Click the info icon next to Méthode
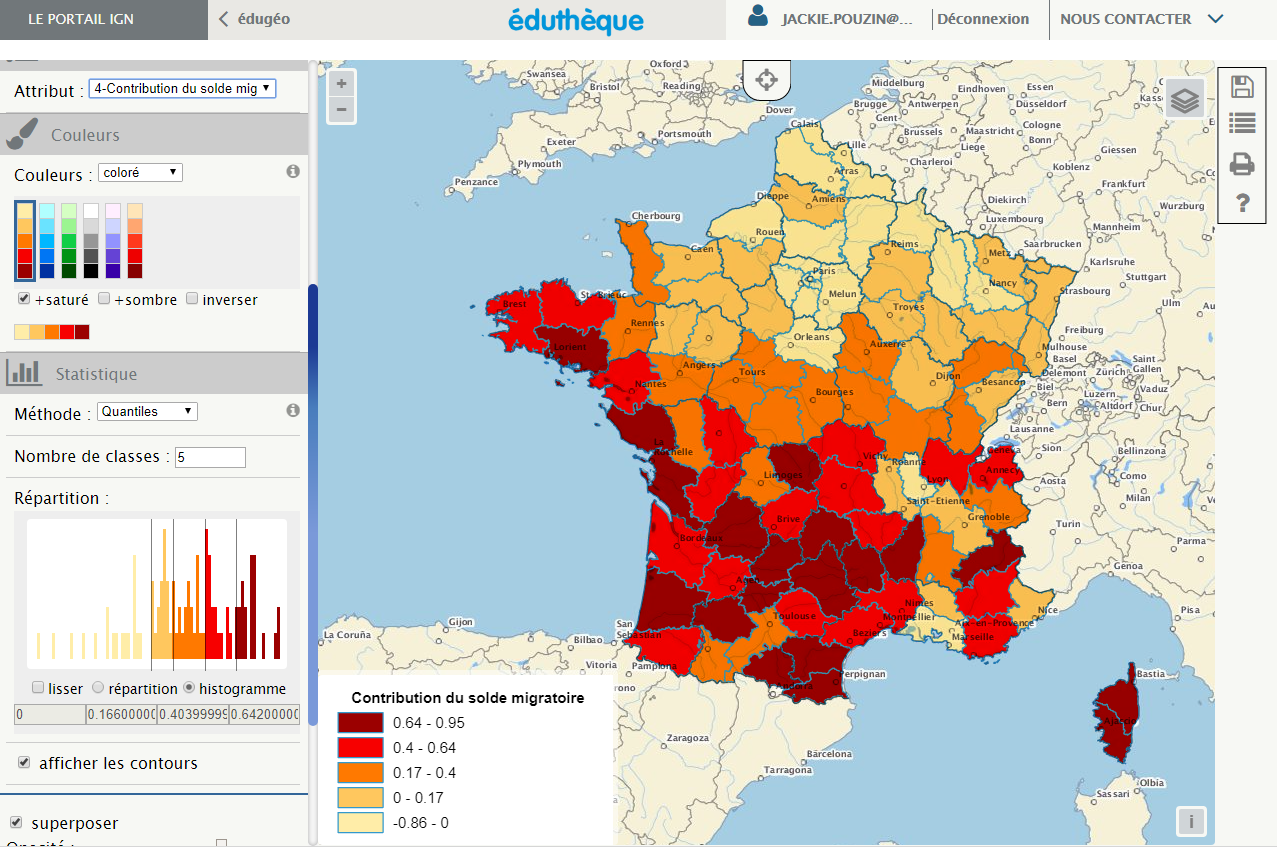Image resolution: width=1277 pixels, height=847 pixels. pos(292,410)
